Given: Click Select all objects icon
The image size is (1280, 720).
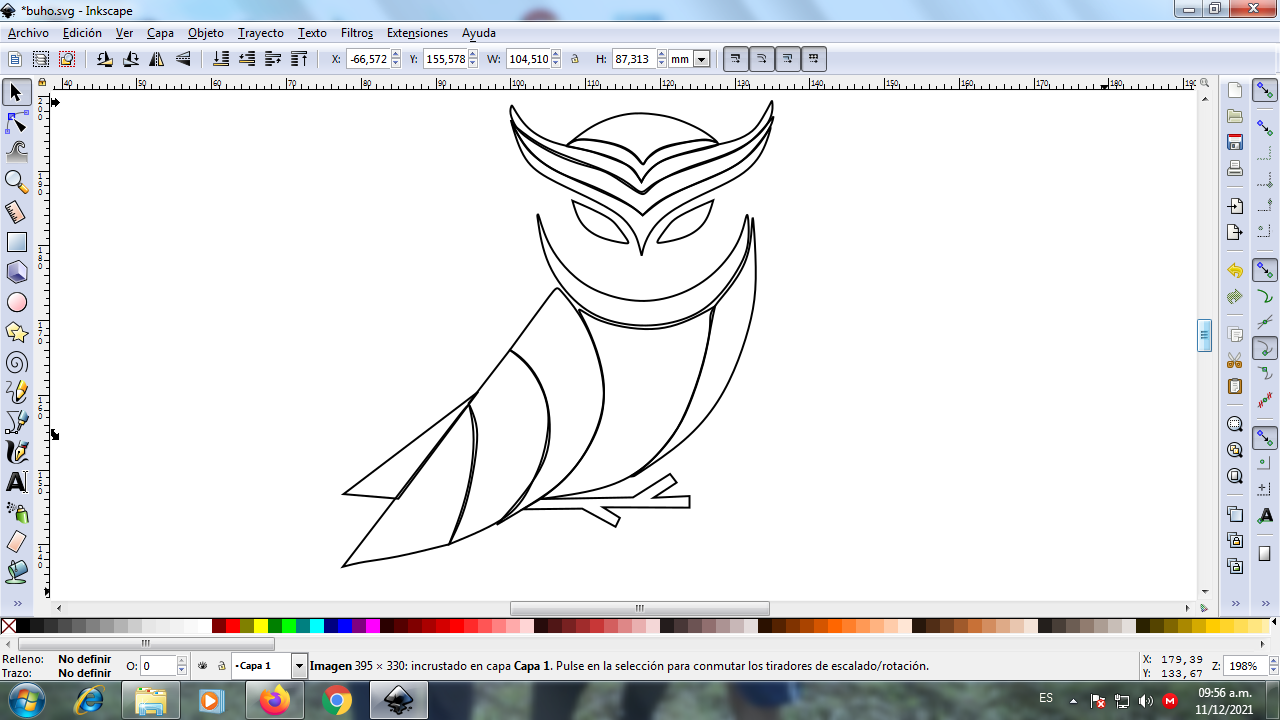Looking at the screenshot, I should (15, 59).
